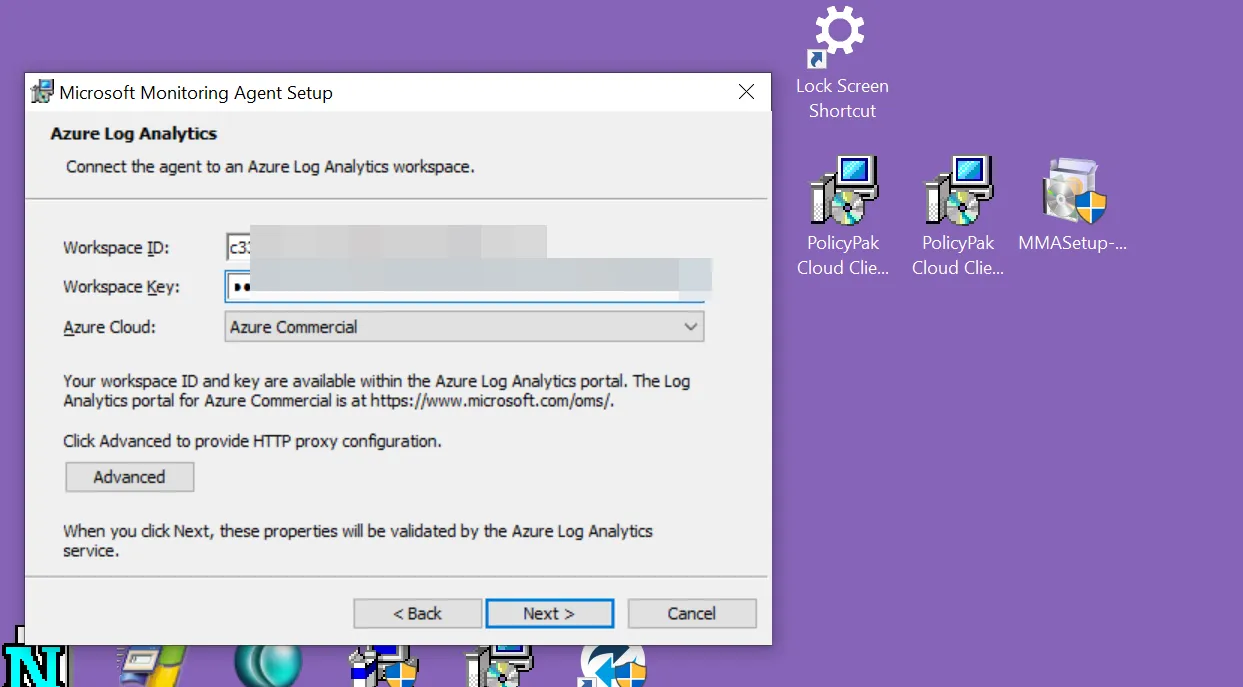Close the Microsoft Monitoring Agent Setup window
Viewport: 1243px width, 687px height.
coord(745,92)
